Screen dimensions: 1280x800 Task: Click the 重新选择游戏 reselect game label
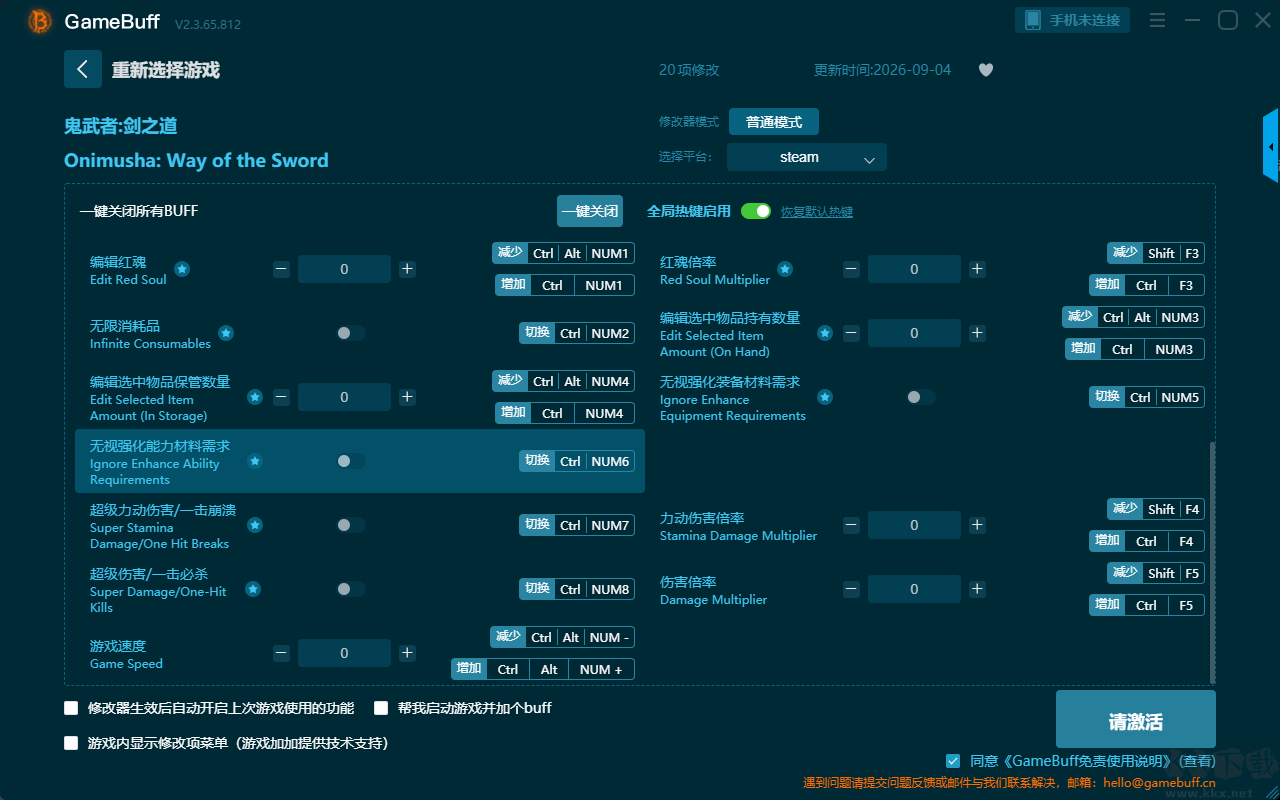pos(166,70)
